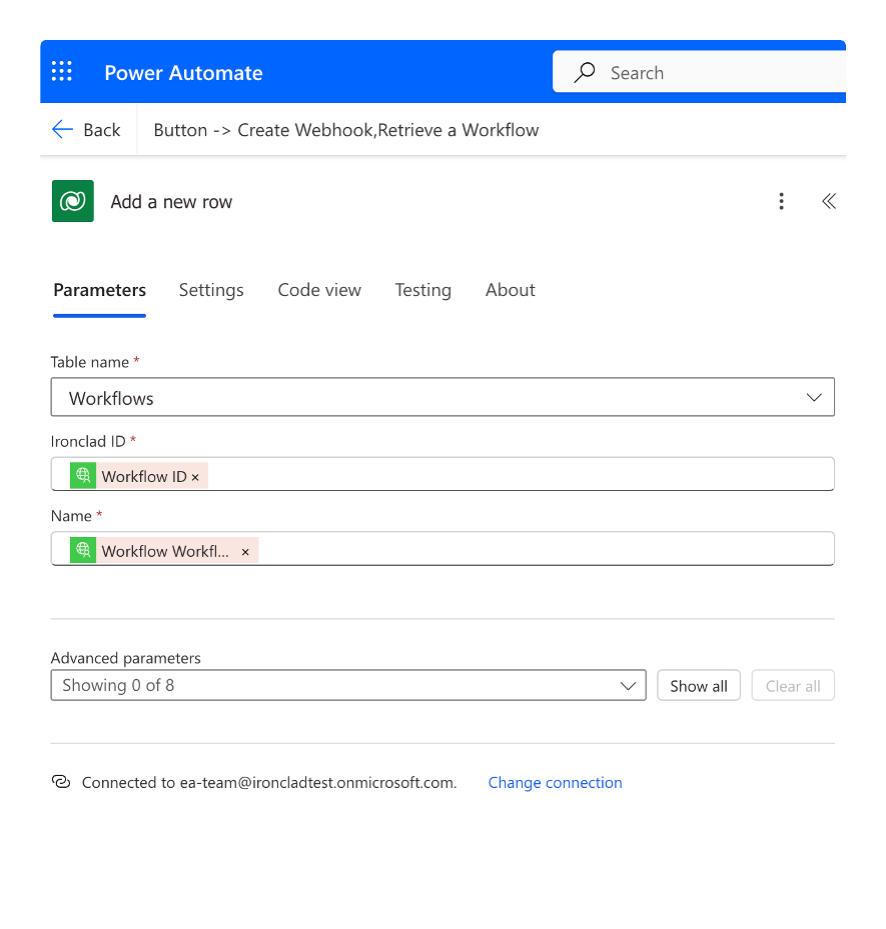Viewport: 886px width, 929px height.
Task: Click the Workflow Workfl... token icon
Action: click(83, 550)
